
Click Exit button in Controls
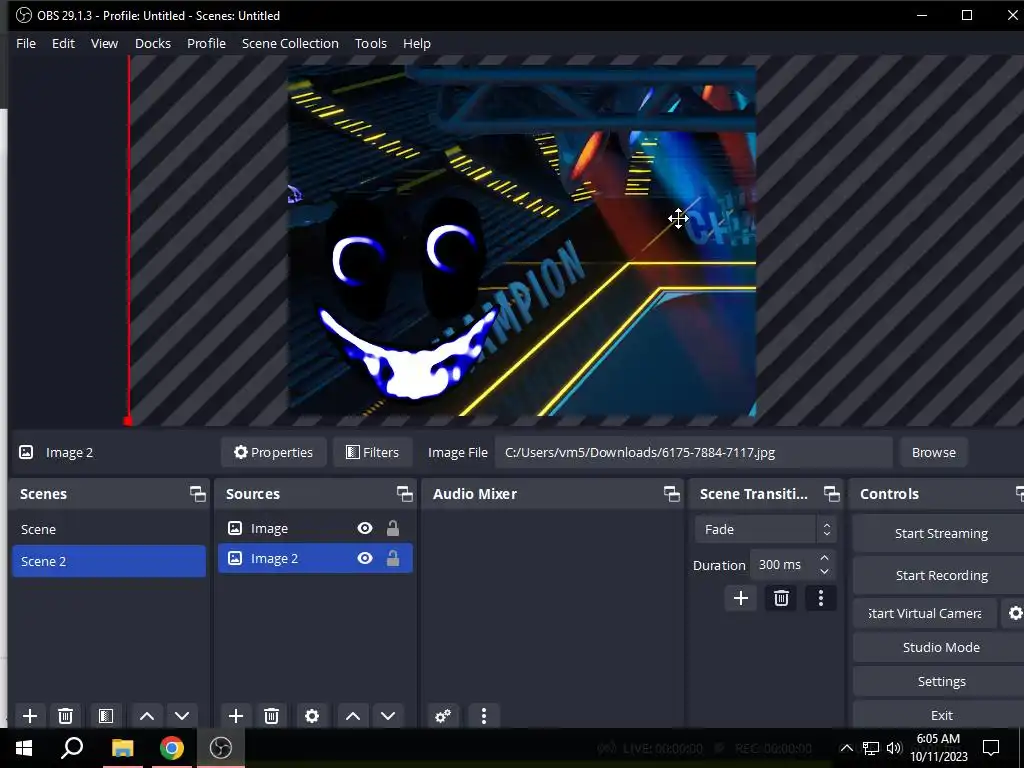click(941, 715)
